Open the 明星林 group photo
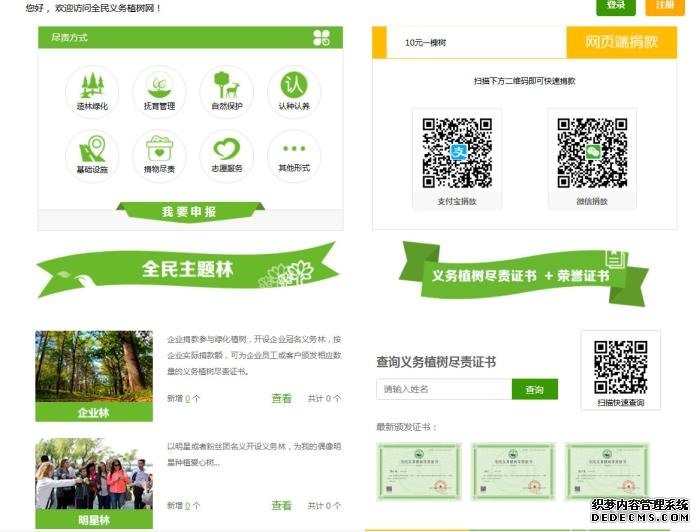 point(94,474)
